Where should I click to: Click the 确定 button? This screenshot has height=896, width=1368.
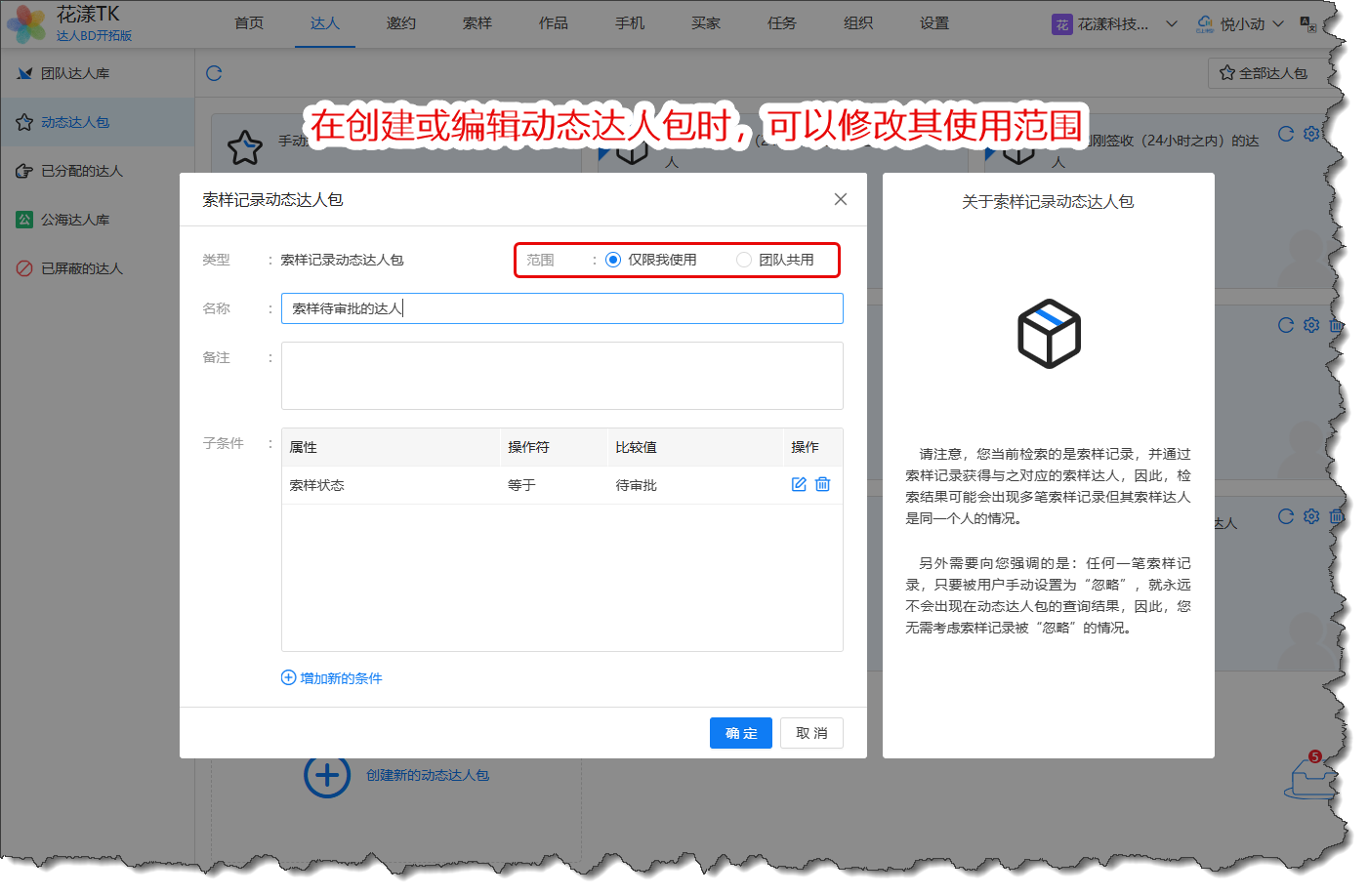[740, 733]
